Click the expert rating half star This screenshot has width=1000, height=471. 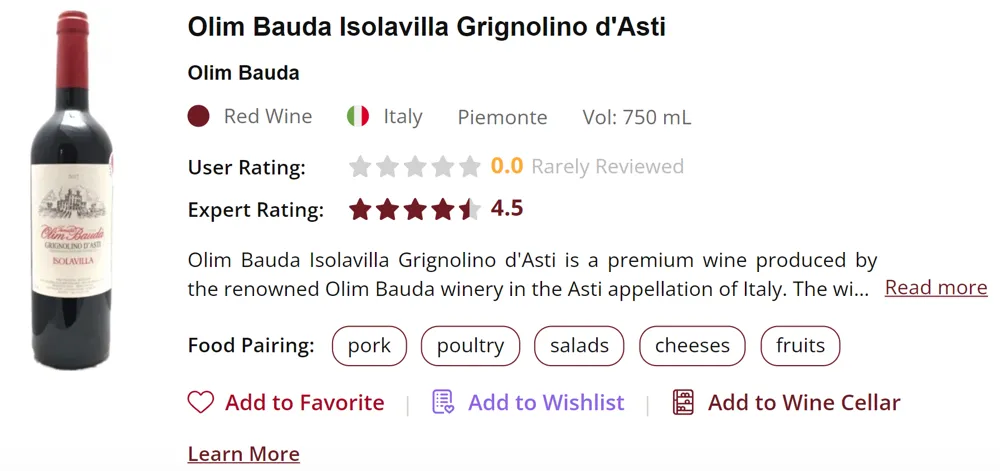pos(469,209)
